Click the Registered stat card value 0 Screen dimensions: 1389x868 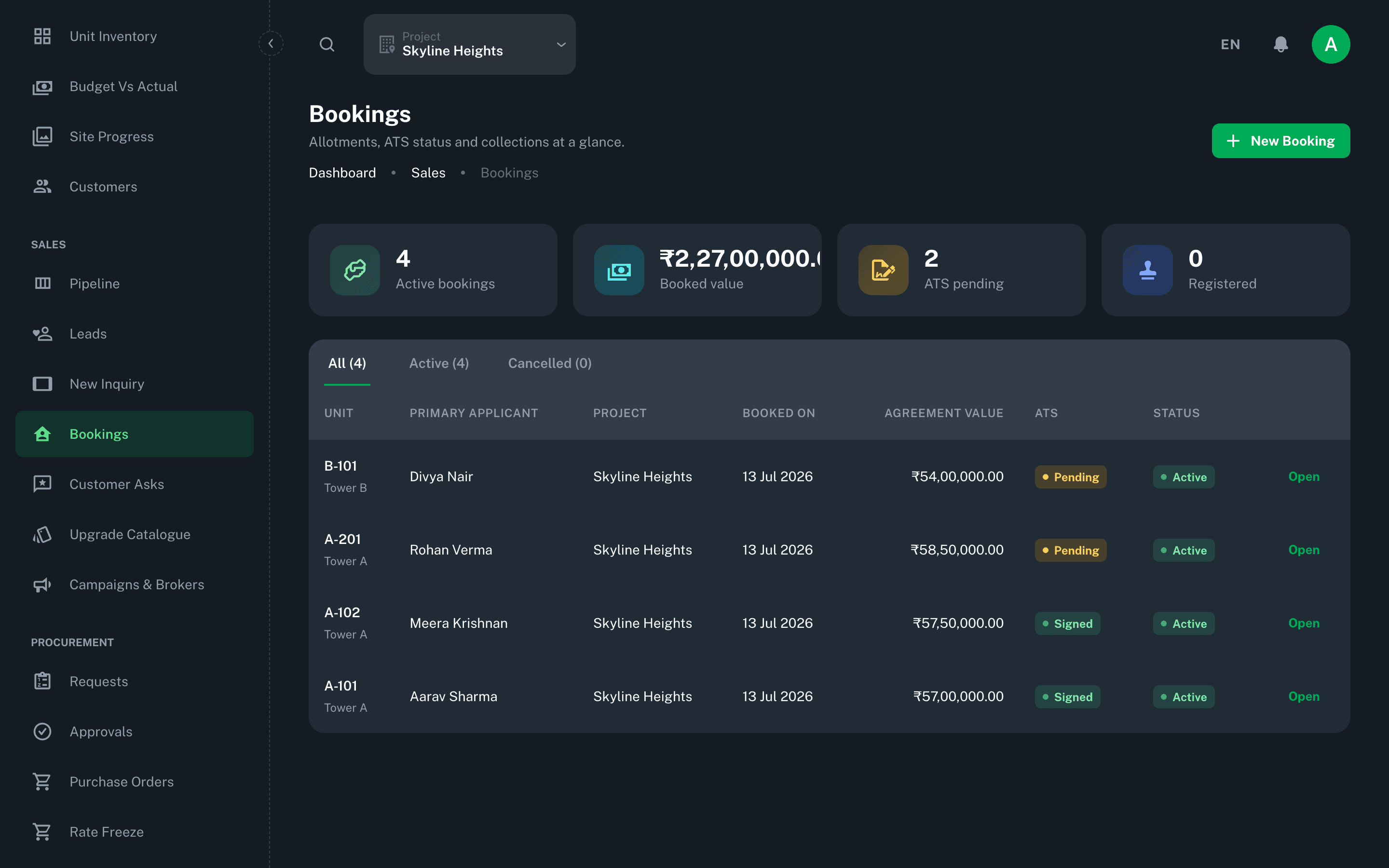pyautogui.click(x=1196, y=258)
